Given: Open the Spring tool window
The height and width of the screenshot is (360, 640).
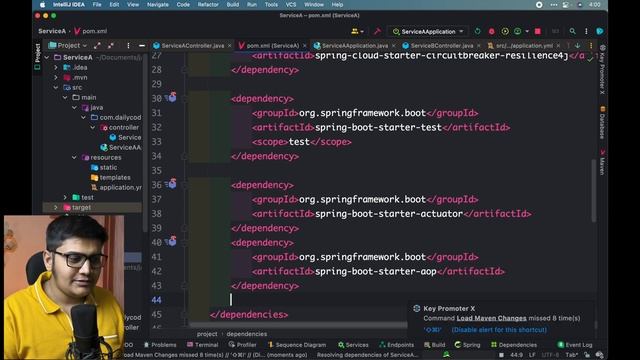Looking at the screenshot, I should click(467, 345).
